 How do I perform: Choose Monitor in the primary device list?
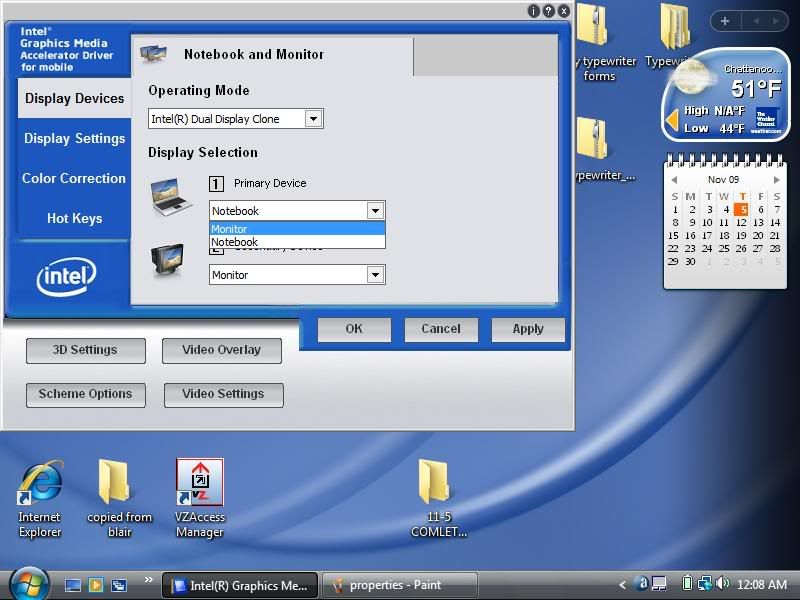coord(297,229)
